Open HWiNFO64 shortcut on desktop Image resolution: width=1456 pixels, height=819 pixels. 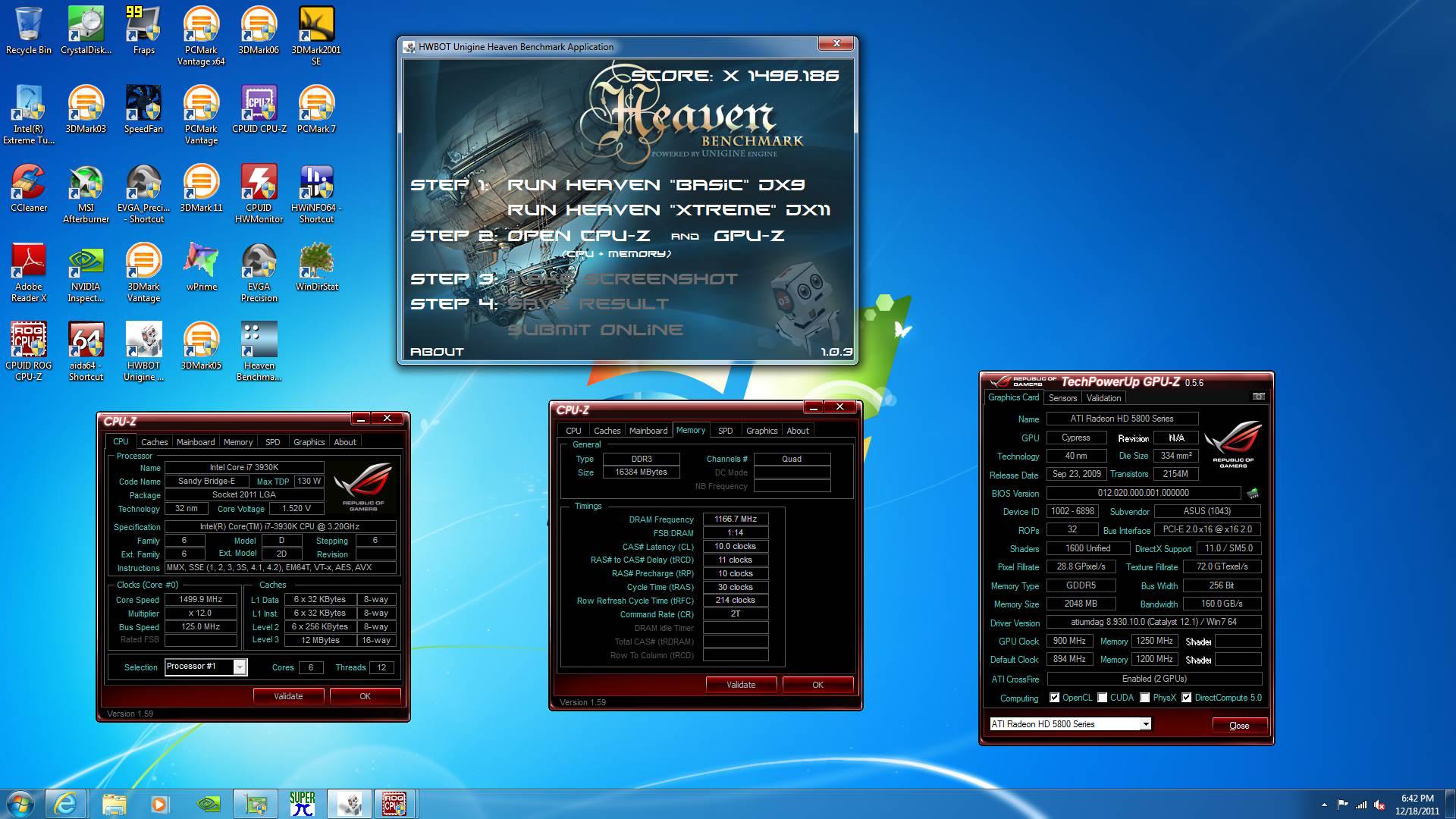(316, 193)
